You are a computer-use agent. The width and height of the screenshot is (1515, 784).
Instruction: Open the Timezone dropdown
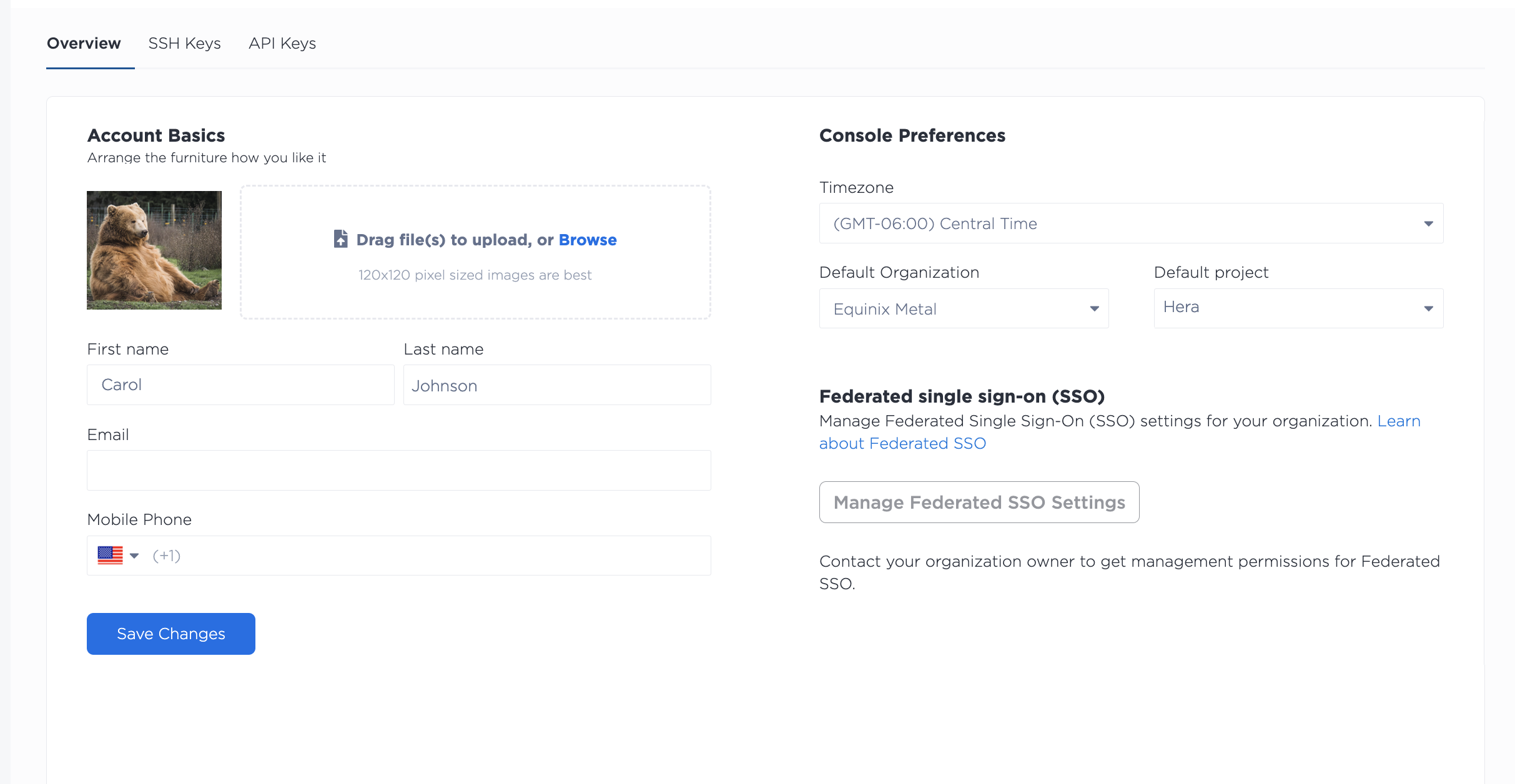pos(1131,223)
